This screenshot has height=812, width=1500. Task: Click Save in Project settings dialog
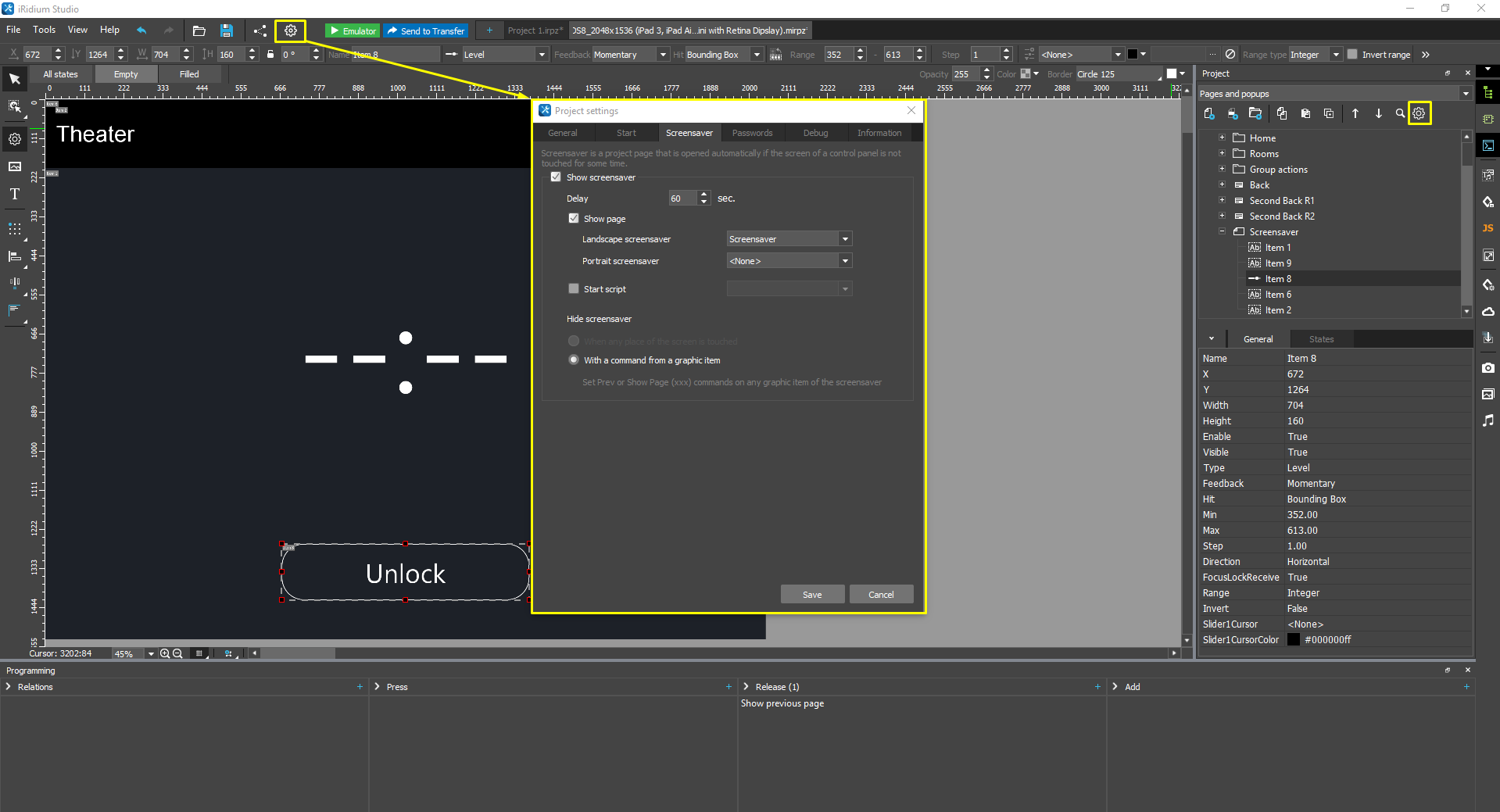[x=812, y=595]
